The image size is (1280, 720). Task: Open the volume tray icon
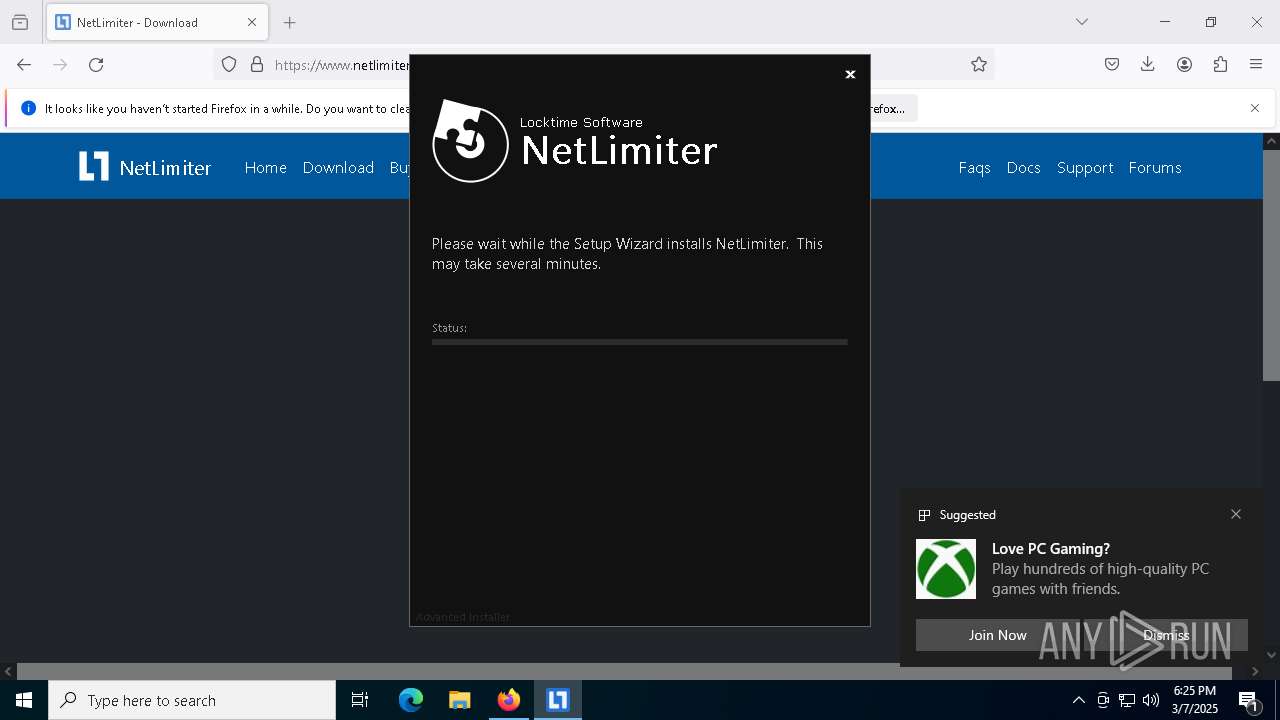1151,700
